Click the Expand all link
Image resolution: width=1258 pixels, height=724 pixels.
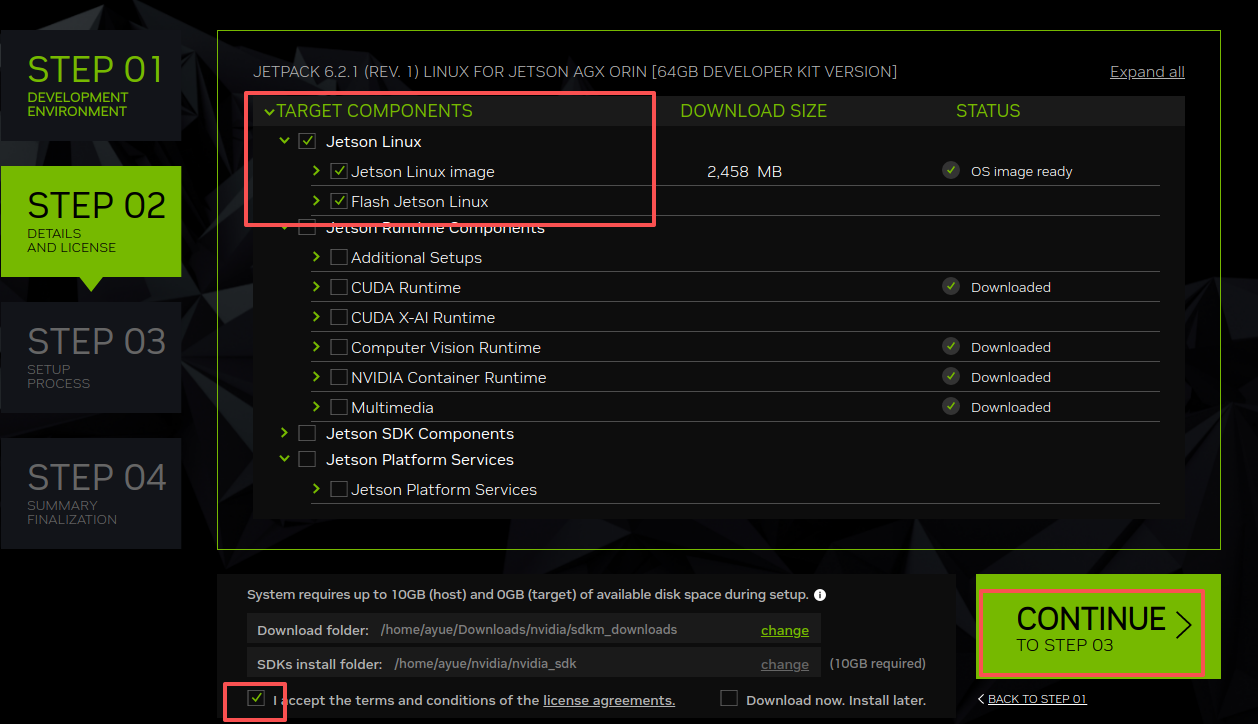click(x=1147, y=72)
